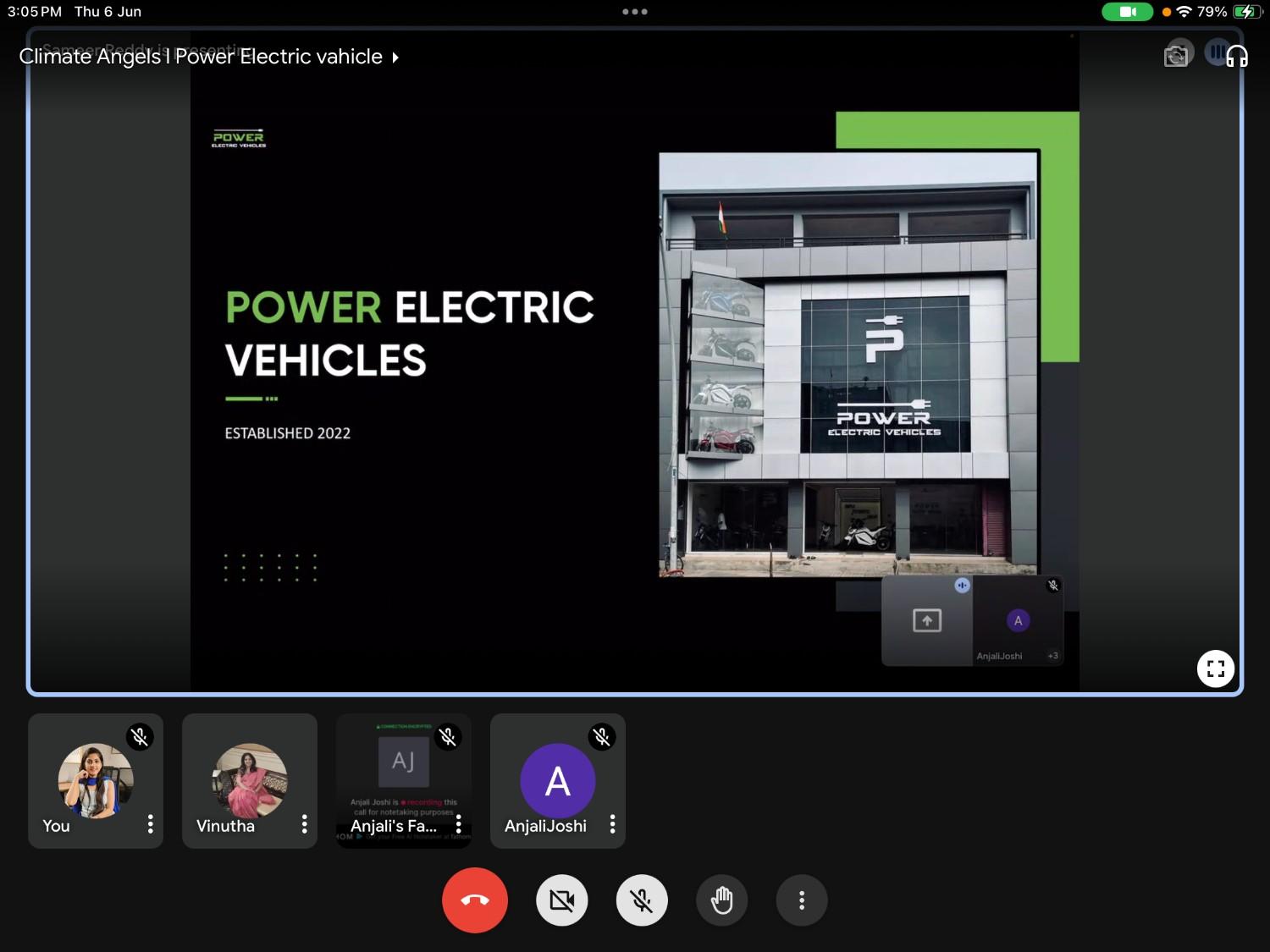End the call with the red hang-up button
Image resolution: width=1270 pixels, height=952 pixels.
(x=475, y=900)
